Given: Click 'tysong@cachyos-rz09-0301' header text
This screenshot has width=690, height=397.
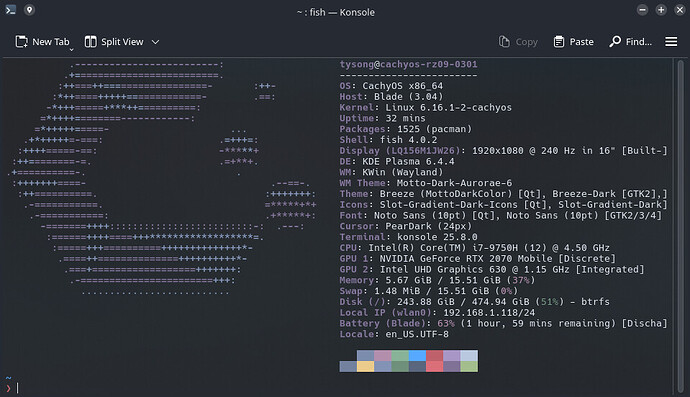Looking at the screenshot, I should pyautogui.click(x=408, y=64).
